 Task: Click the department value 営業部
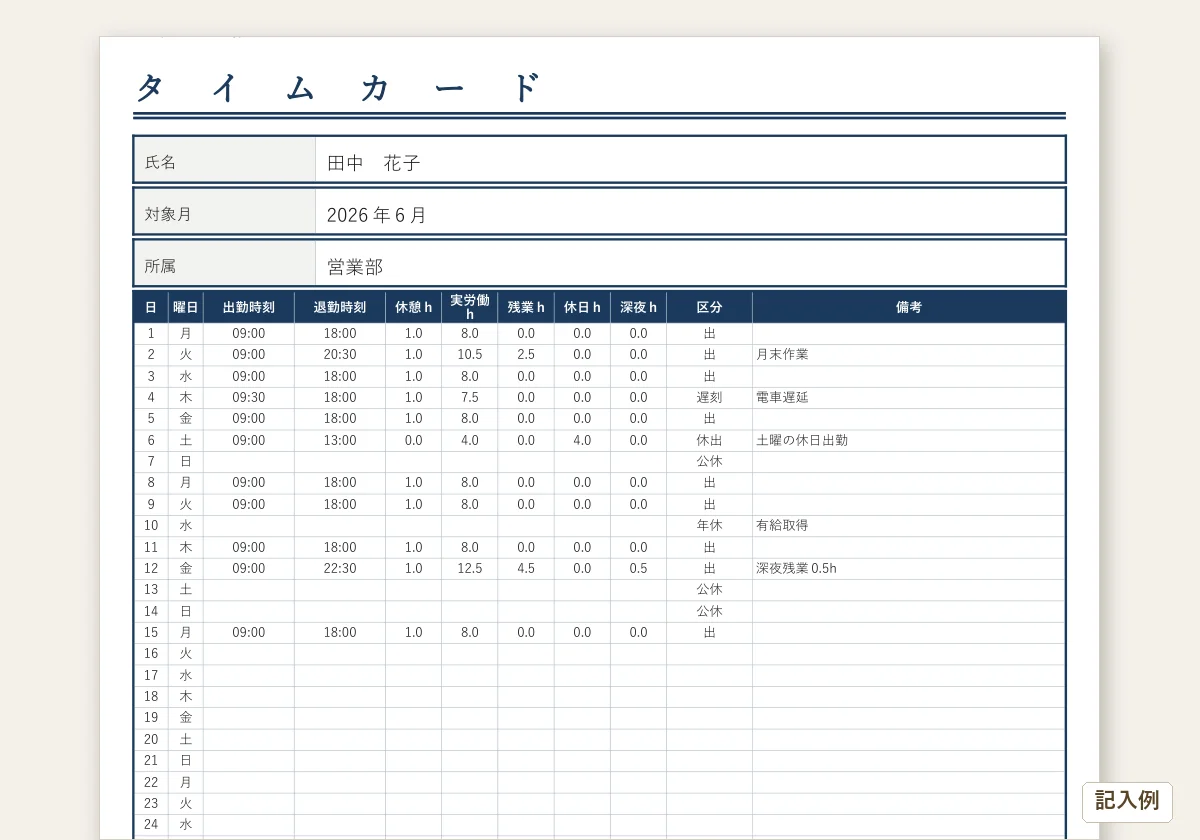(355, 267)
